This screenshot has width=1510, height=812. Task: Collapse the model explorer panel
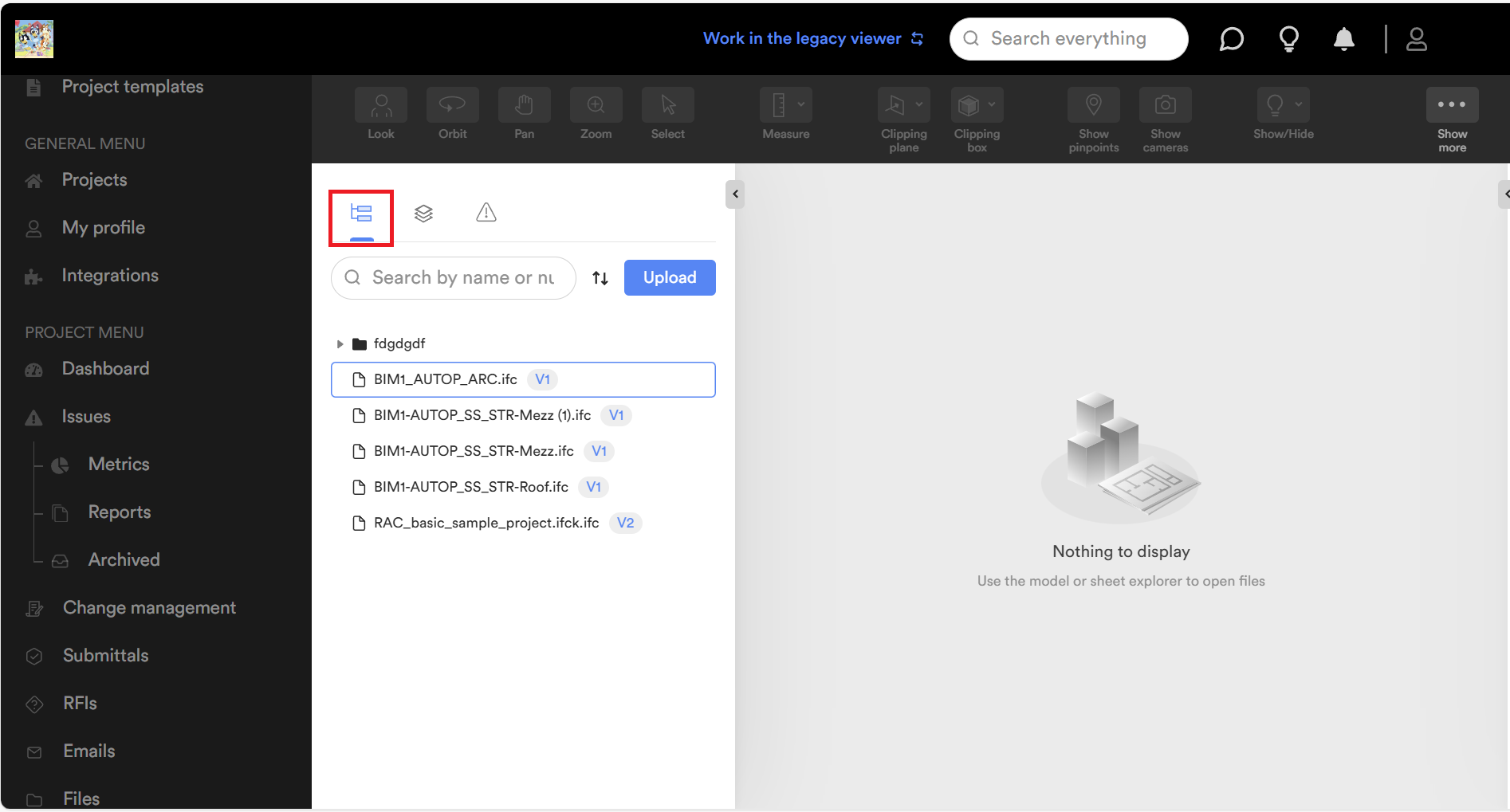(735, 194)
